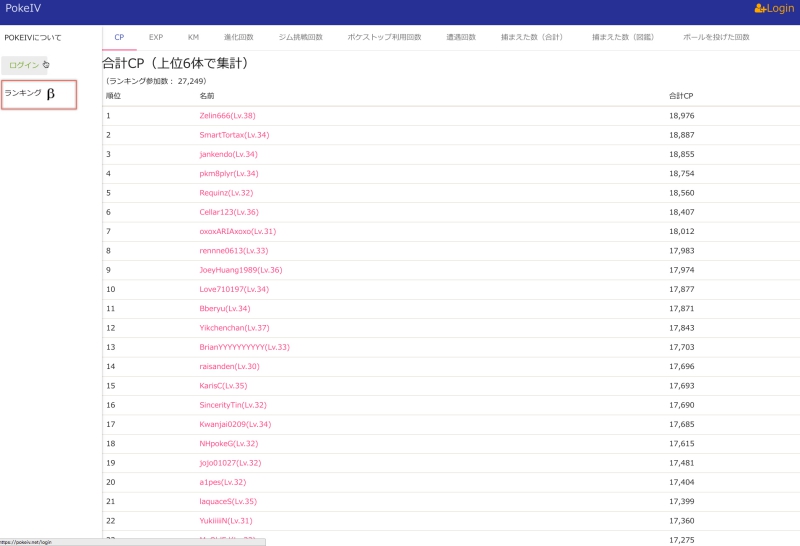Select the 17,871 CP value
Image resolution: width=800 pixels, height=546 pixels.
pos(682,309)
